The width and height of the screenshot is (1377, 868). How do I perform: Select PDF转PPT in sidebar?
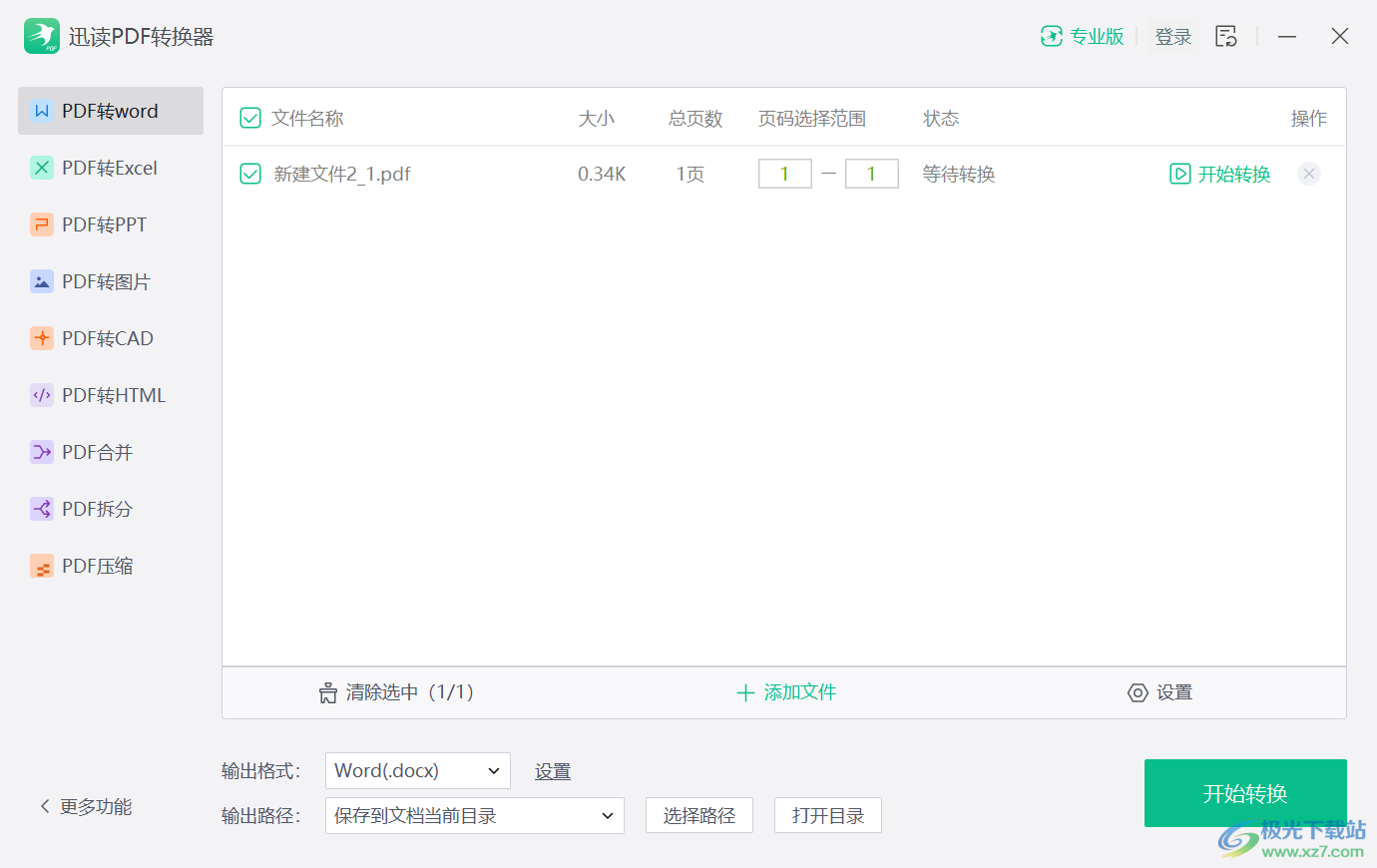pyautogui.click(x=111, y=224)
